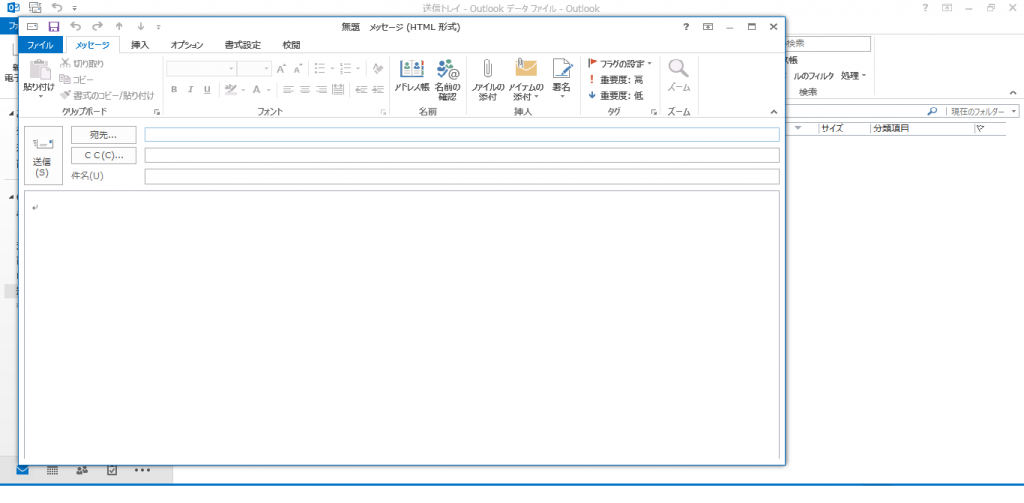Toggle underline formatting (U)
This screenshot has height=503, width=1024.
(207, 89)
